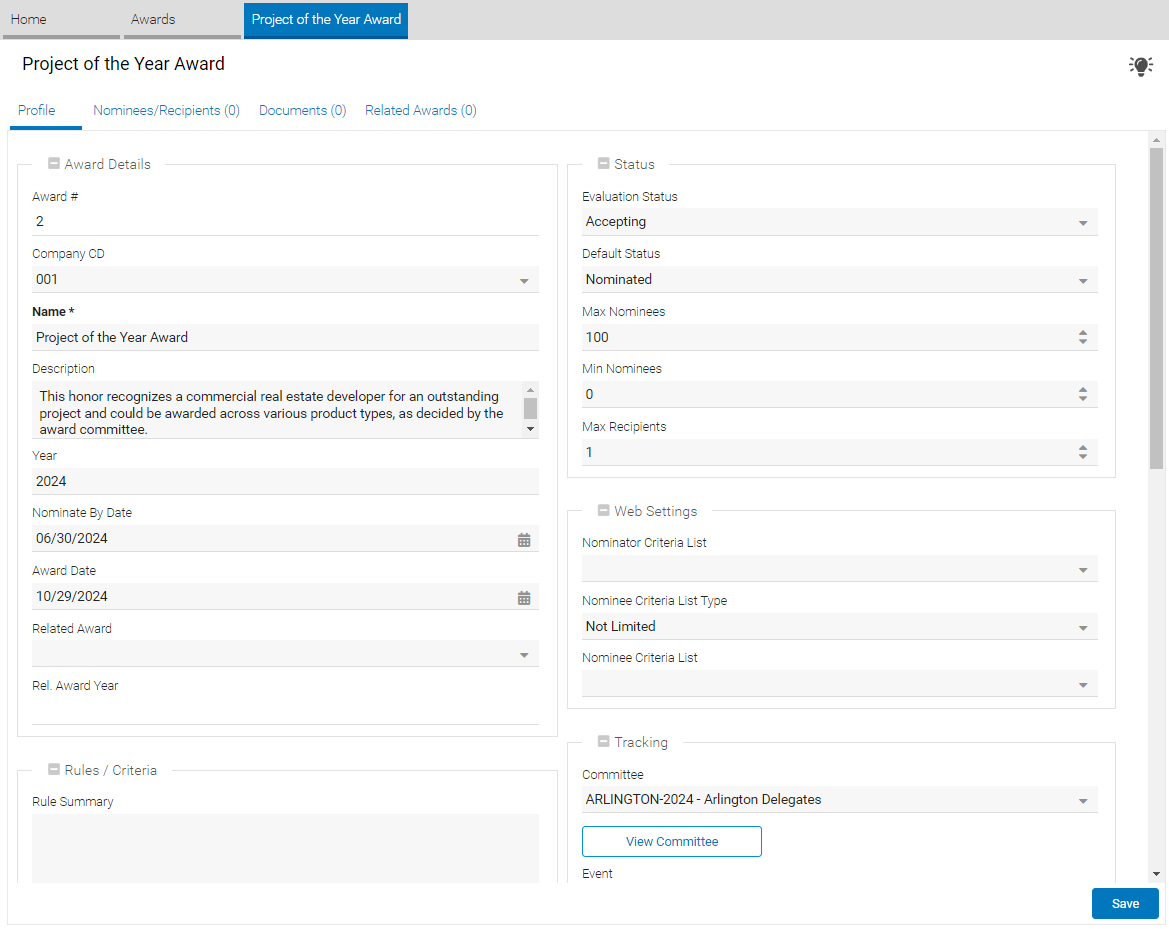The width and height of the screenshot is (1169, 929).
Task: Collapse the Award Details section
Action: click(54, 164)
